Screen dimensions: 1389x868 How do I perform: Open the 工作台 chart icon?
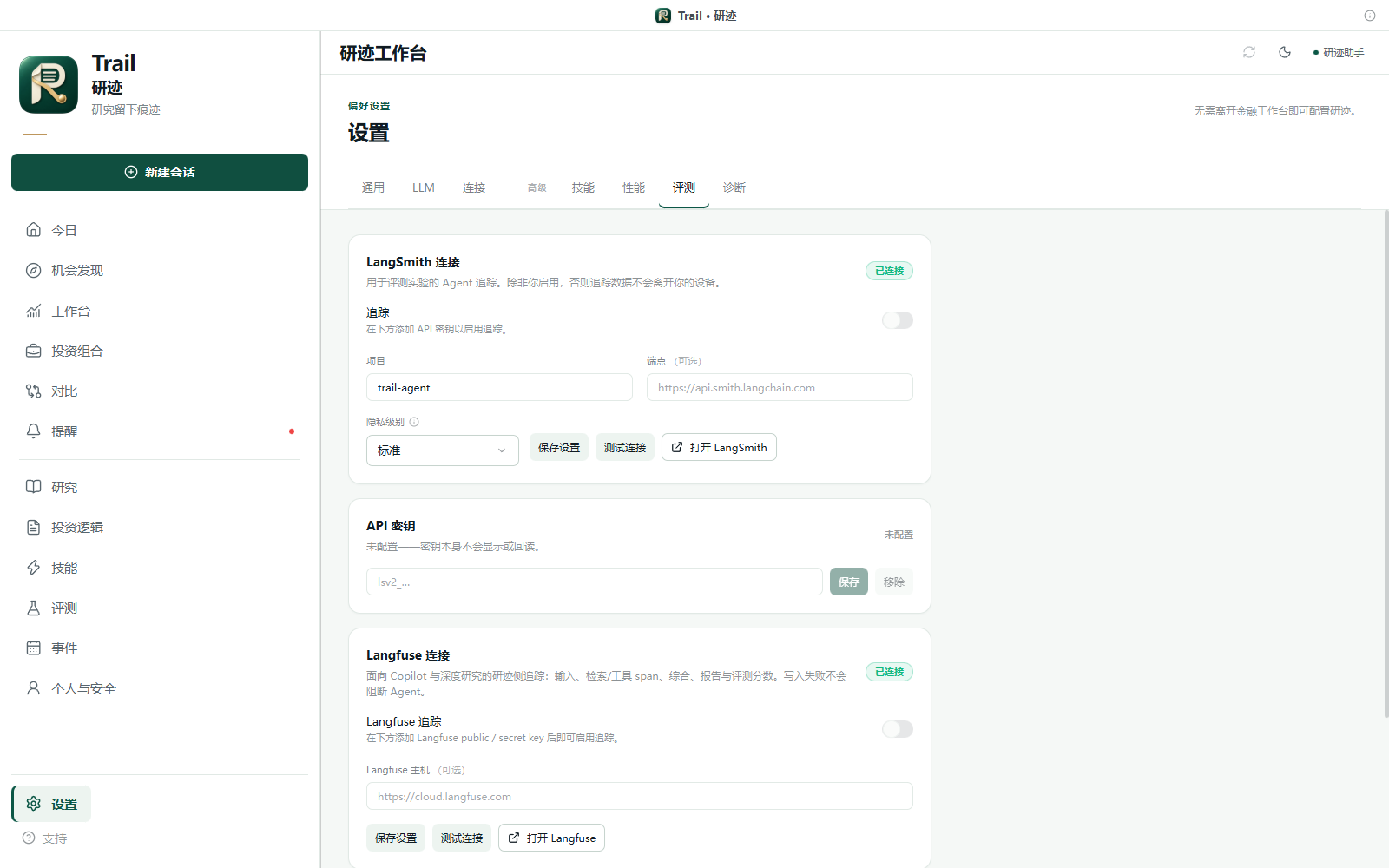(33, 311)
